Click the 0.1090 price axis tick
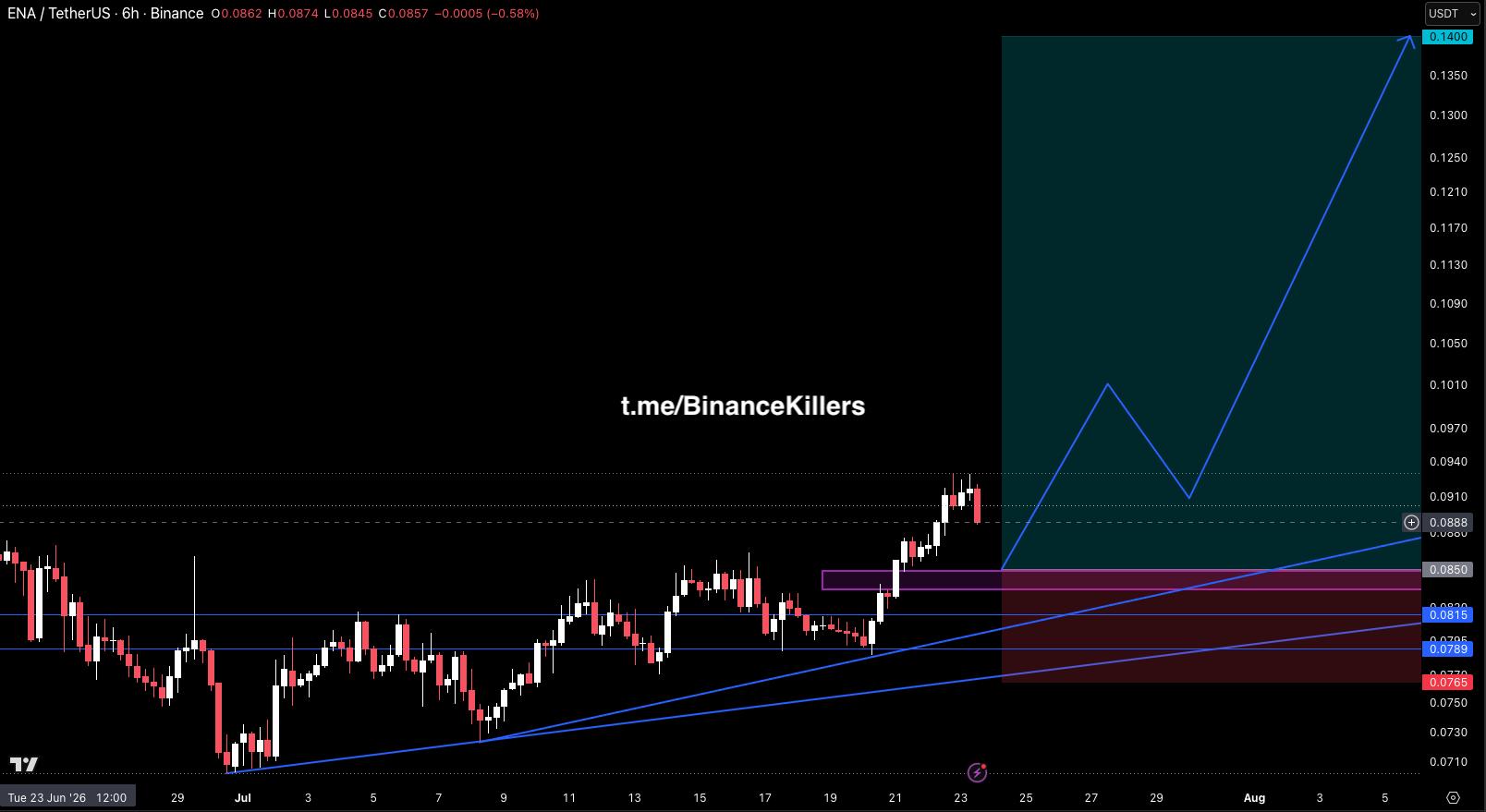The image size is (1486, 812). pyautogui.click(x=1448, y=304)
